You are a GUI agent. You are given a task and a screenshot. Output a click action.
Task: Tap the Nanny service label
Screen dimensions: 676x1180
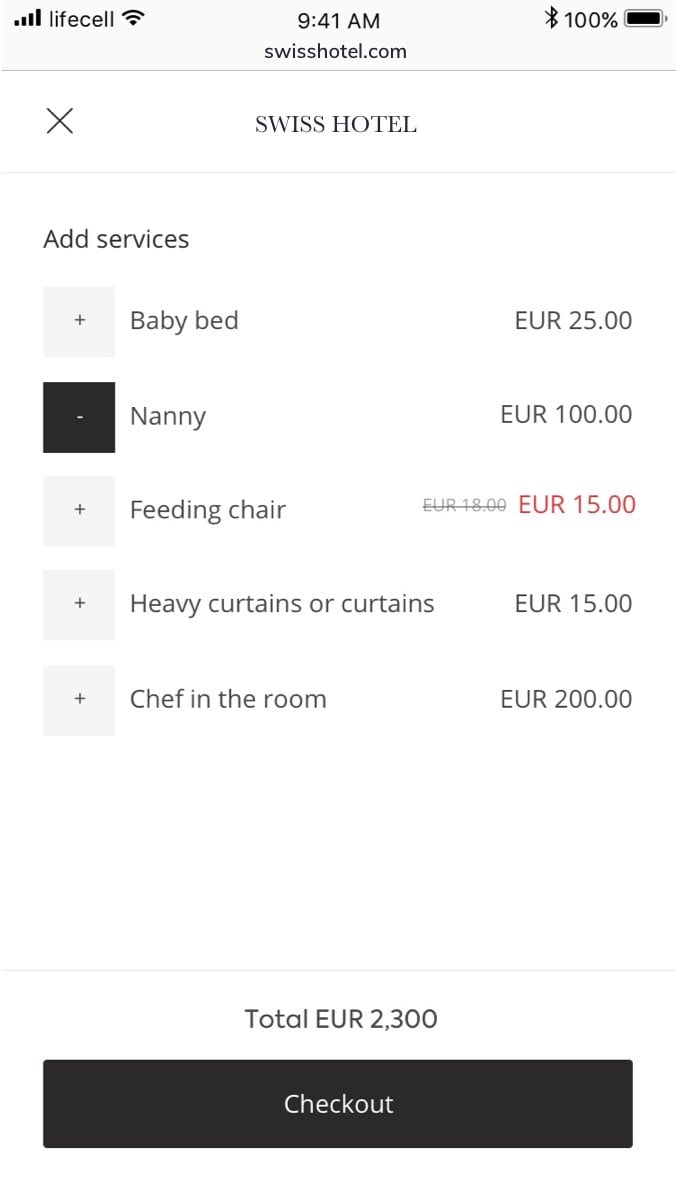coord(168,416)
